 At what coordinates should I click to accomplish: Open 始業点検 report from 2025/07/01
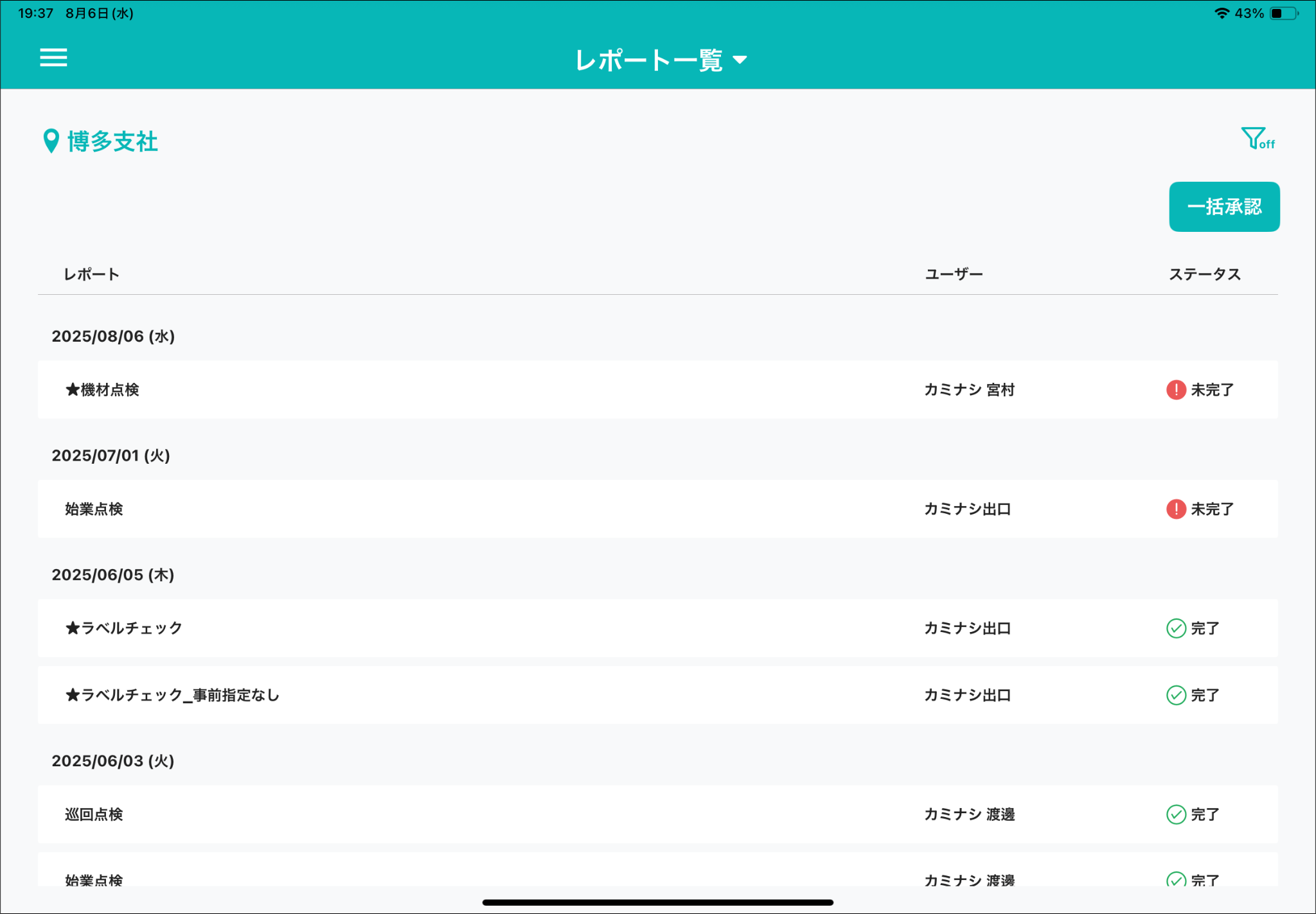(94, 509)
